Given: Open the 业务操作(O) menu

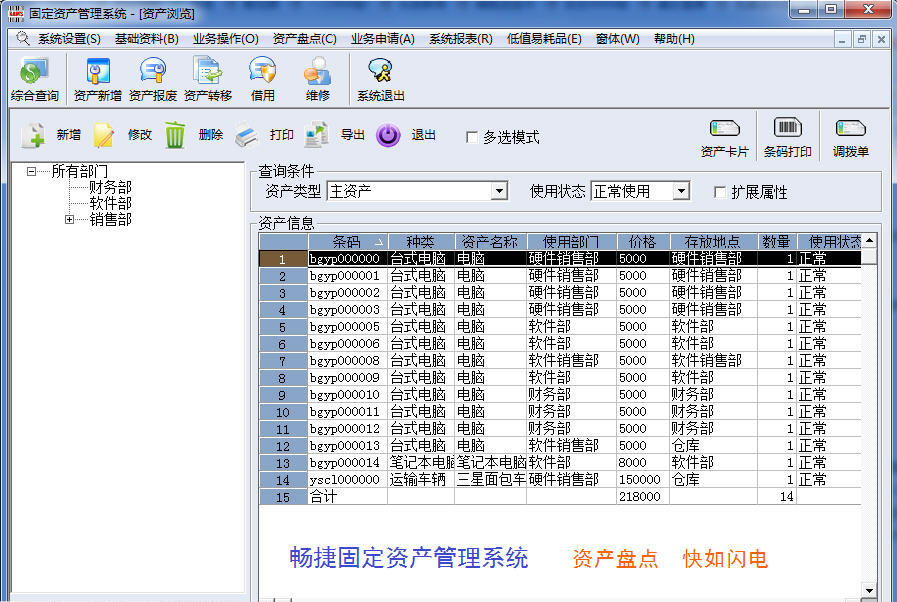Looking at the screenshot, I should [225, 39].
